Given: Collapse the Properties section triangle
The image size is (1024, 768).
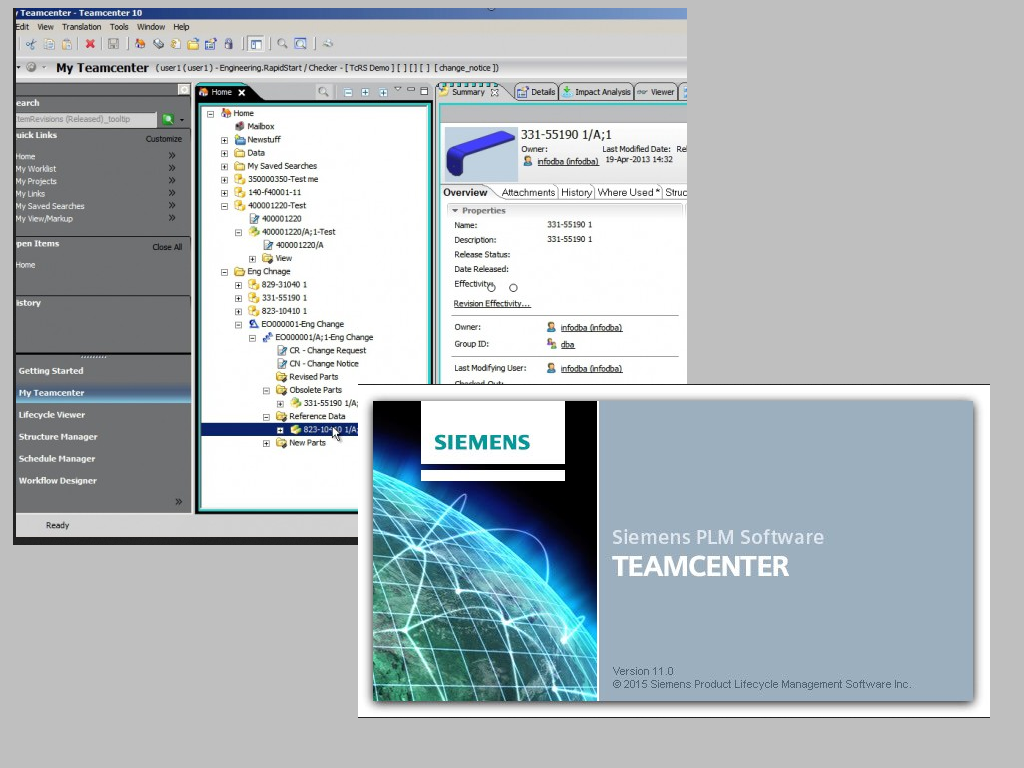Looking at the screenshot, I should click(455, 210).
